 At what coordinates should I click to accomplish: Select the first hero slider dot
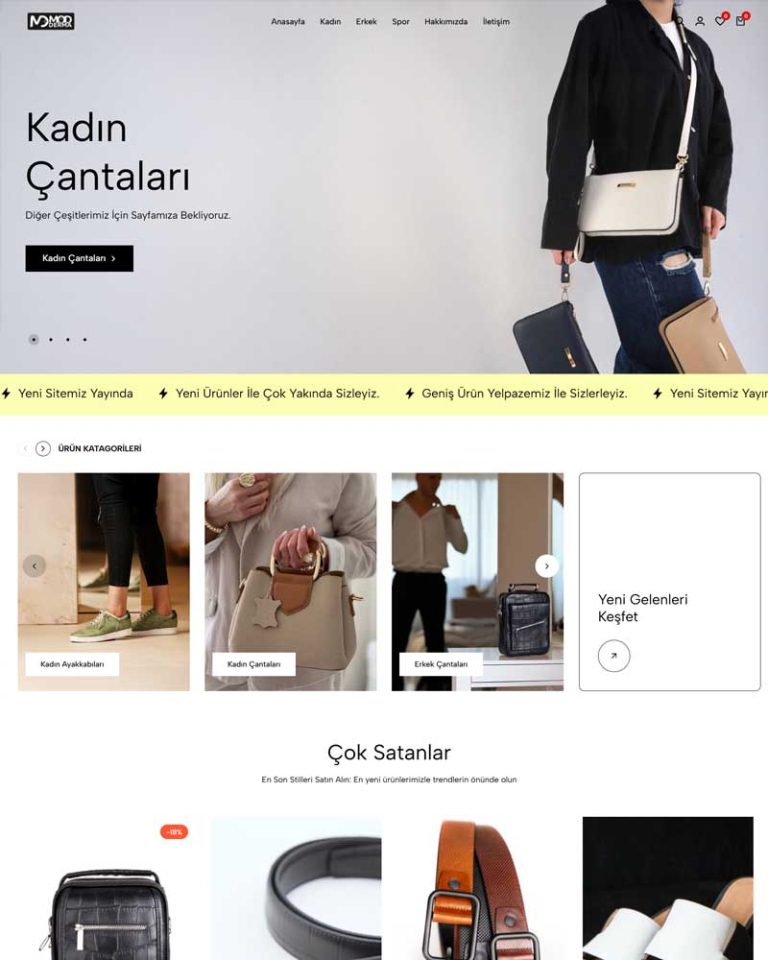coord(34,339)
